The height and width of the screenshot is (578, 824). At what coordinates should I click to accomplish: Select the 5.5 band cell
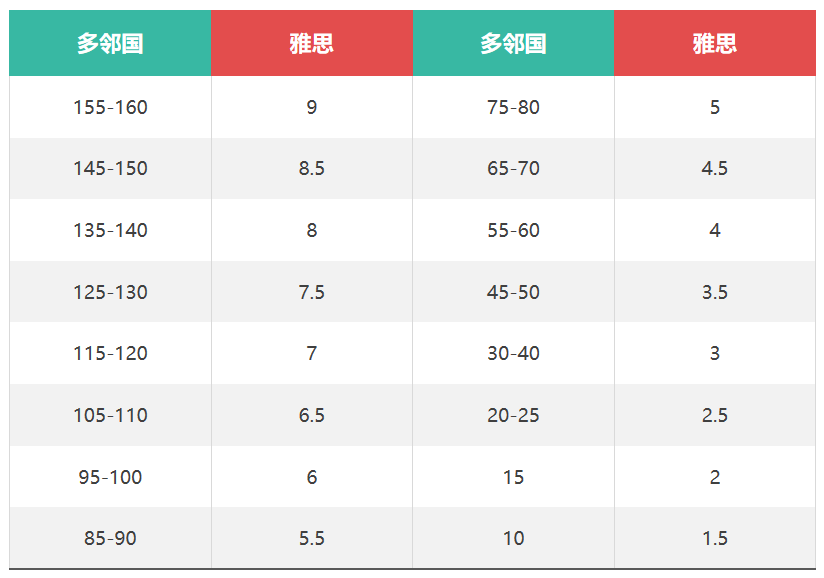coord(312,538)
